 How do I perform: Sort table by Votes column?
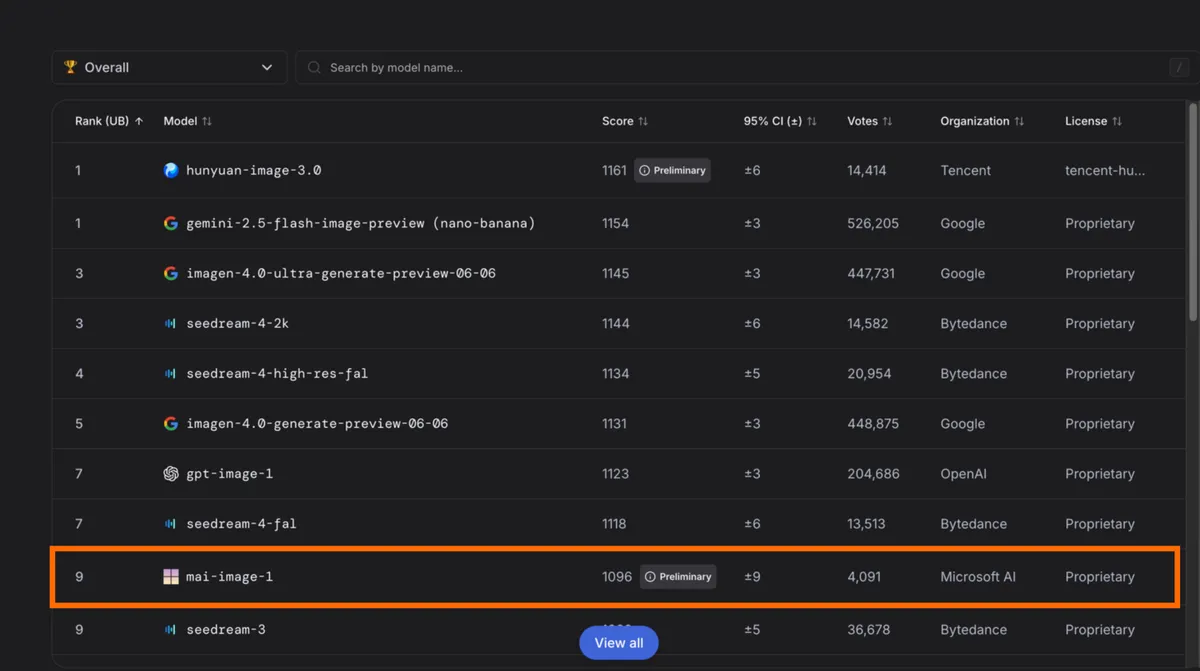(x=869, y=121)
